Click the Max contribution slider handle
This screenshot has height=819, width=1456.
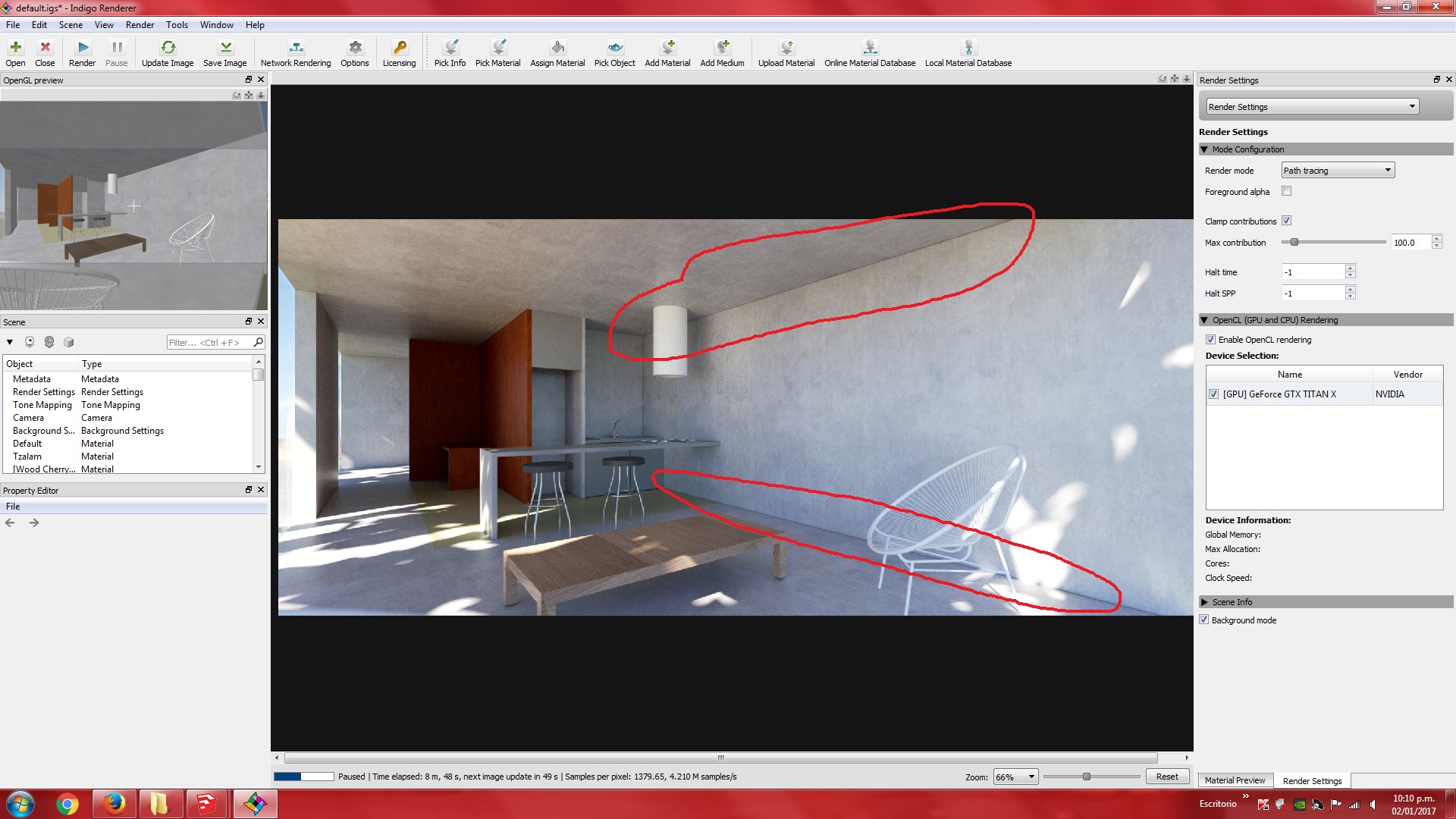pyautogui.click(x=1294, y=243)
